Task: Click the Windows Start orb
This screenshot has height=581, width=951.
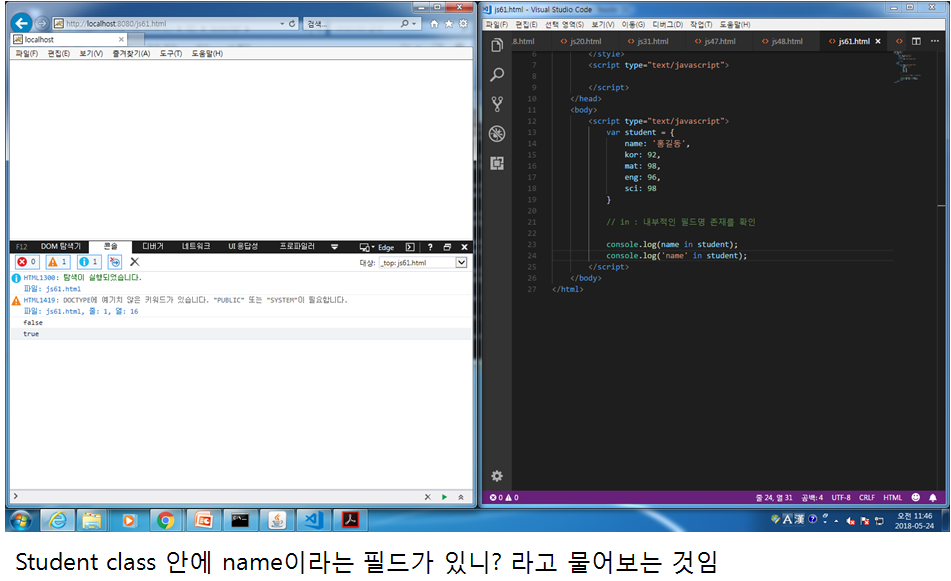Action: [21, 520]
